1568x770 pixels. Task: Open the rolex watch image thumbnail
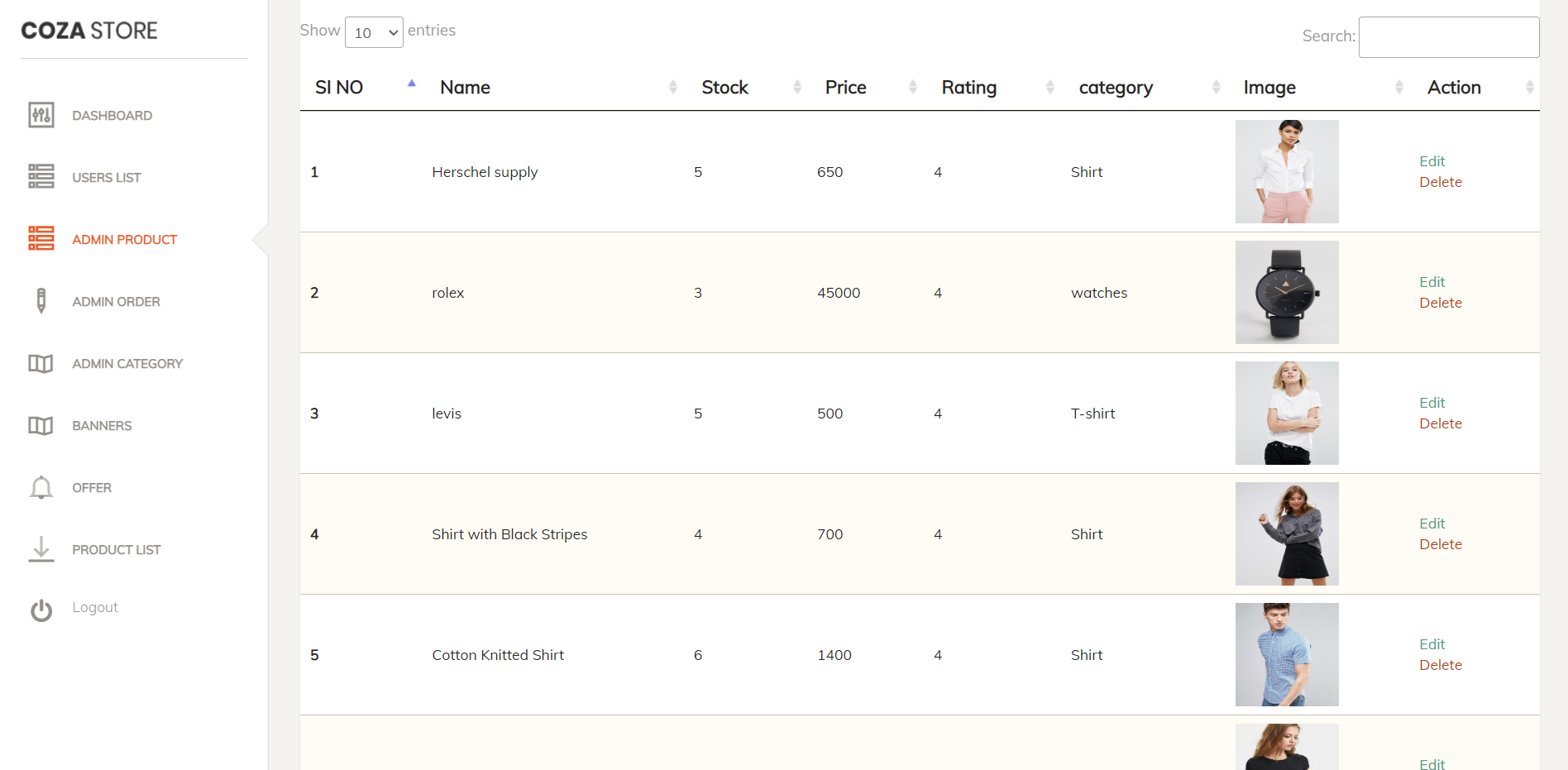(1287, 292)
